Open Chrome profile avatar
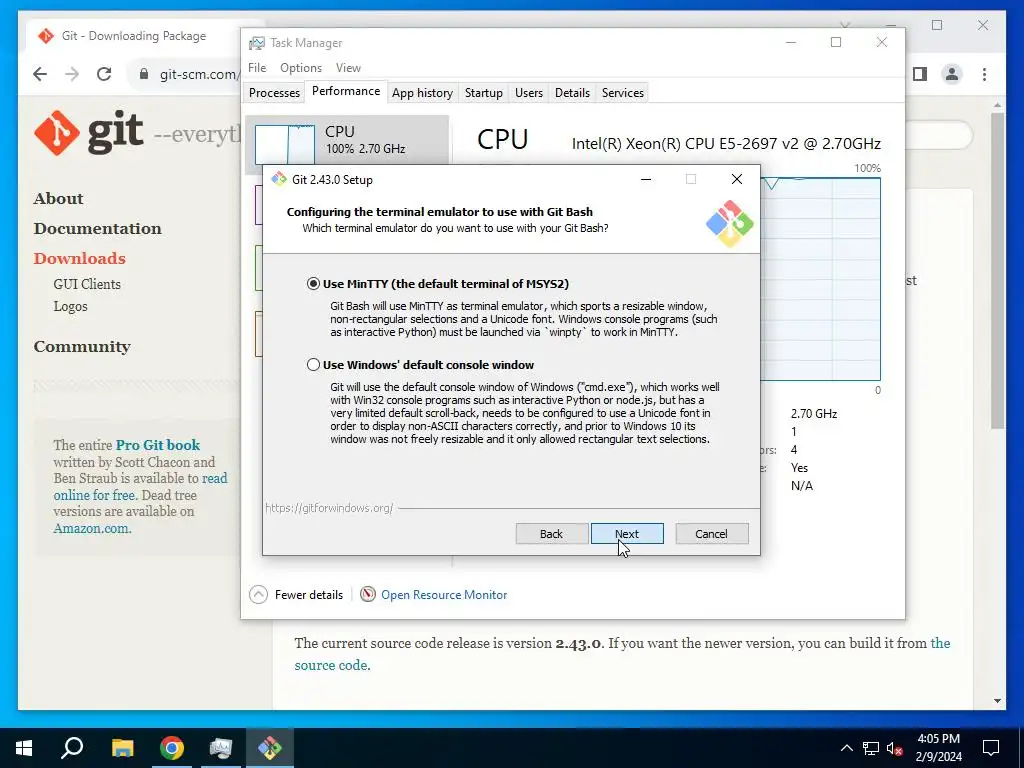Viewport: 1024px width, 768px height. [x=952, y=74]
